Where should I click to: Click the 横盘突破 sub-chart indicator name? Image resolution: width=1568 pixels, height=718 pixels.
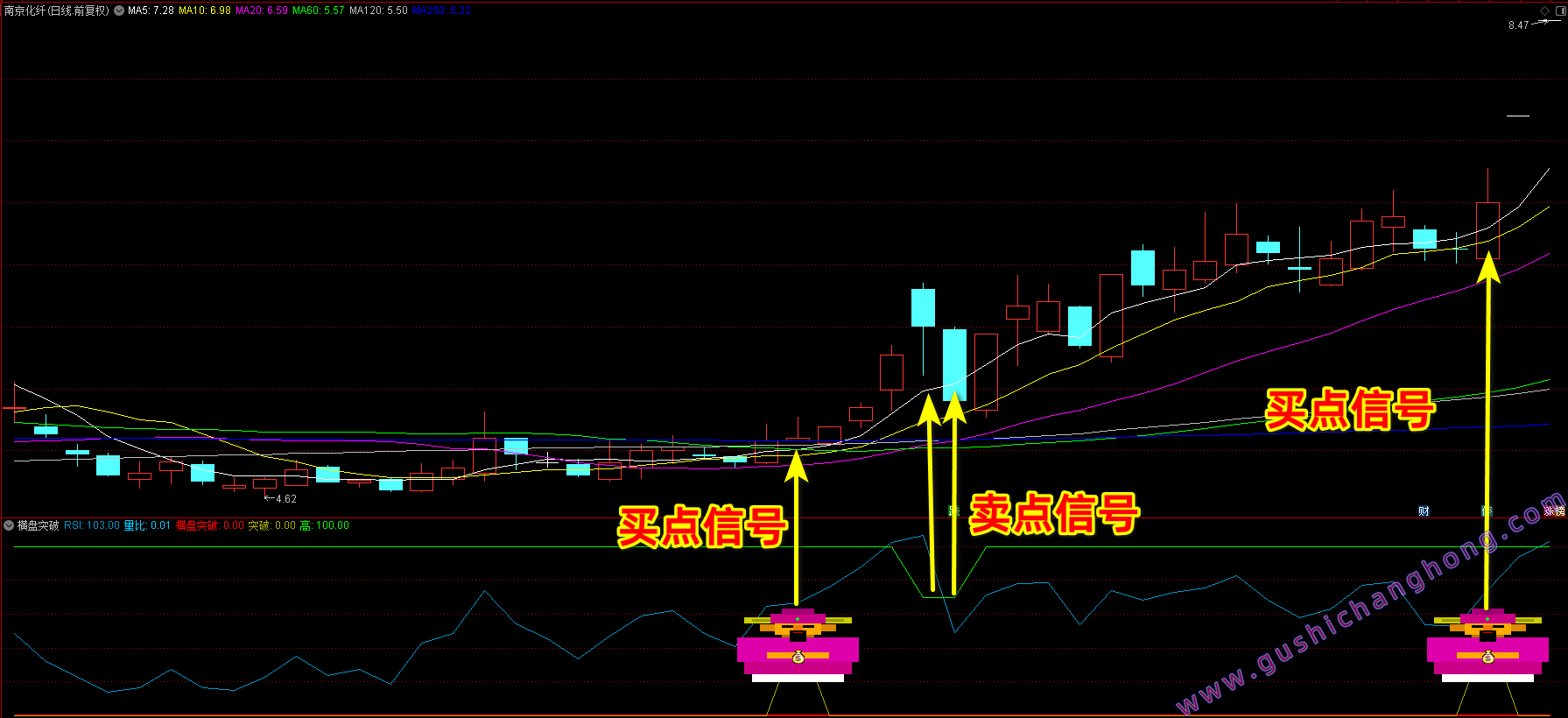click(39, 525)
